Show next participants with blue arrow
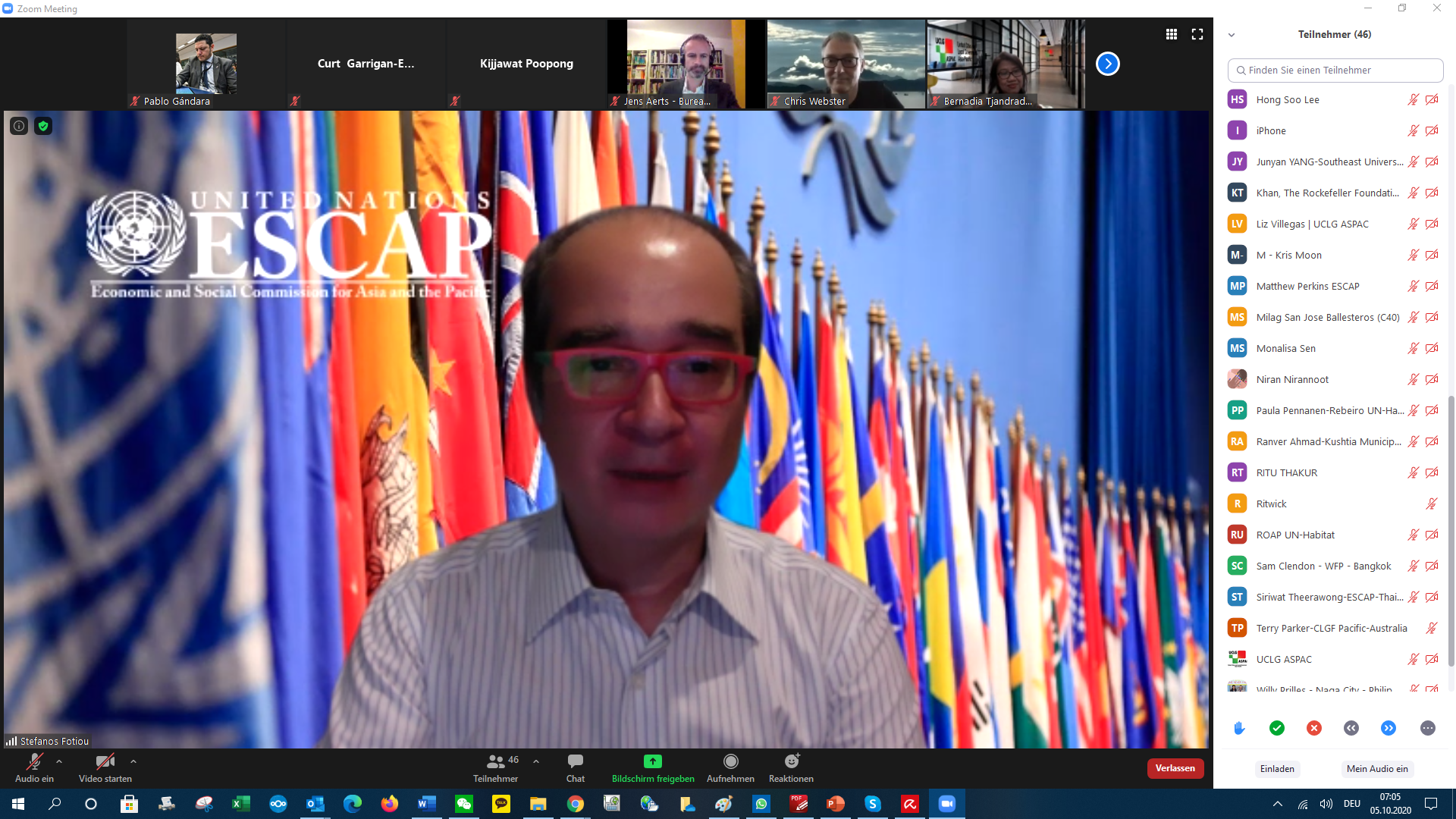The width and height of the screenshot is (1456, 819). pos(1108,64)
